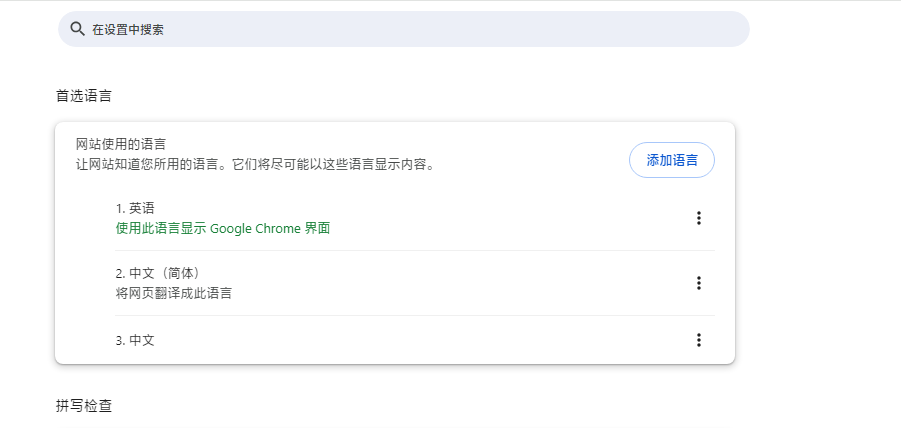Screen dimensions: 901x428
Task: Select the '3. 中文' language entry label
Action: (x=135, y=340)
